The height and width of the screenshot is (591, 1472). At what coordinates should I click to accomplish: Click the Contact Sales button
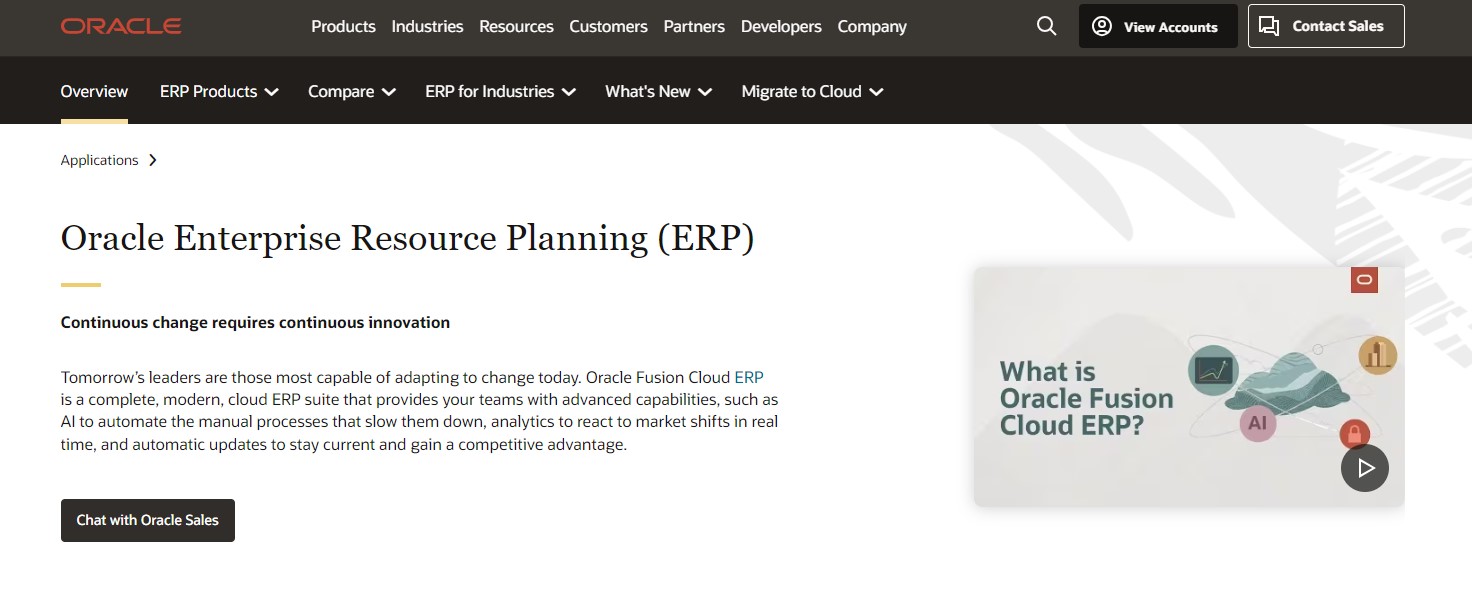pos(1325,27)
